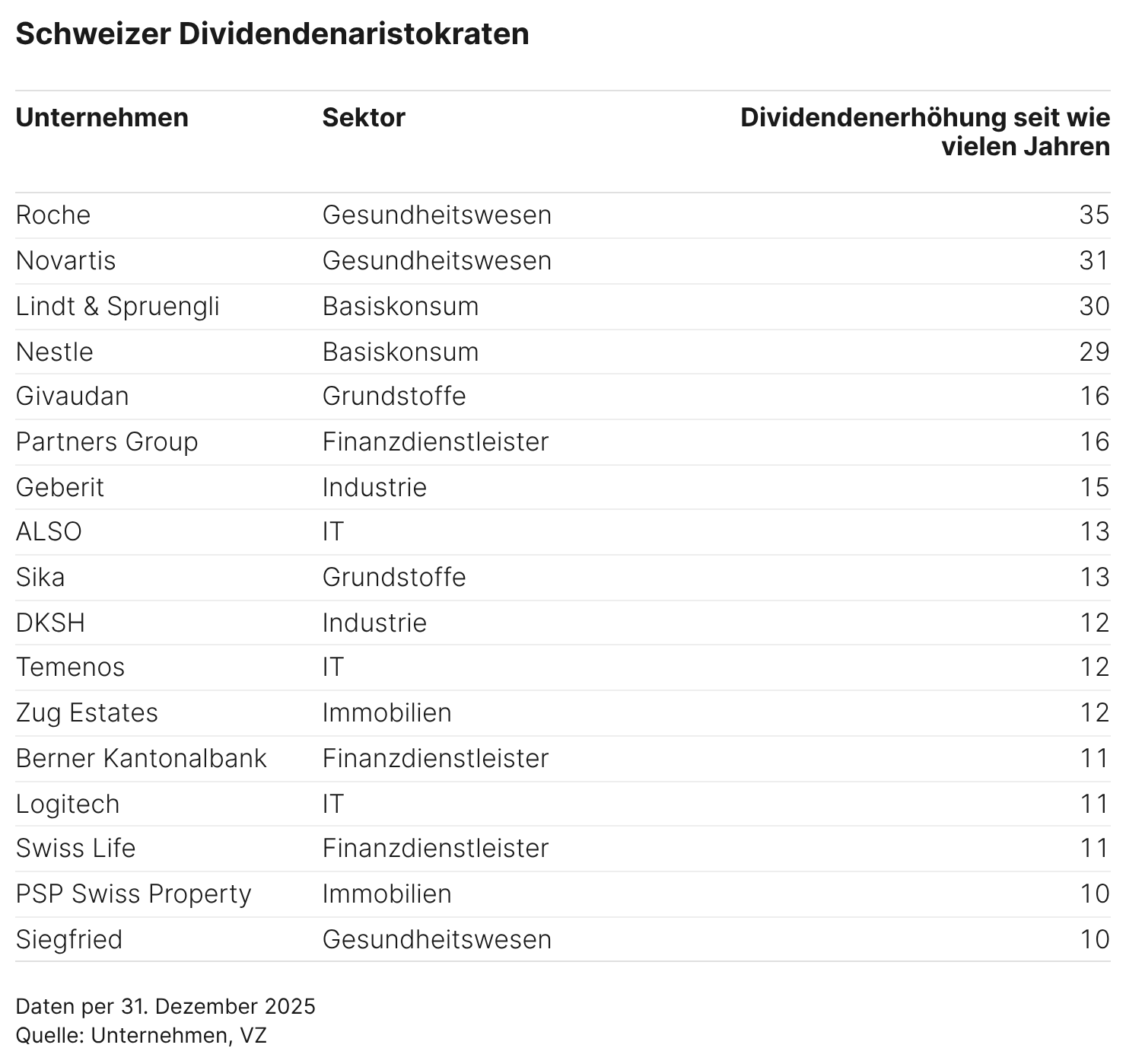Click the Swiss Life entry
The height and width of the screenshot is (1064, 1126).
75,849
